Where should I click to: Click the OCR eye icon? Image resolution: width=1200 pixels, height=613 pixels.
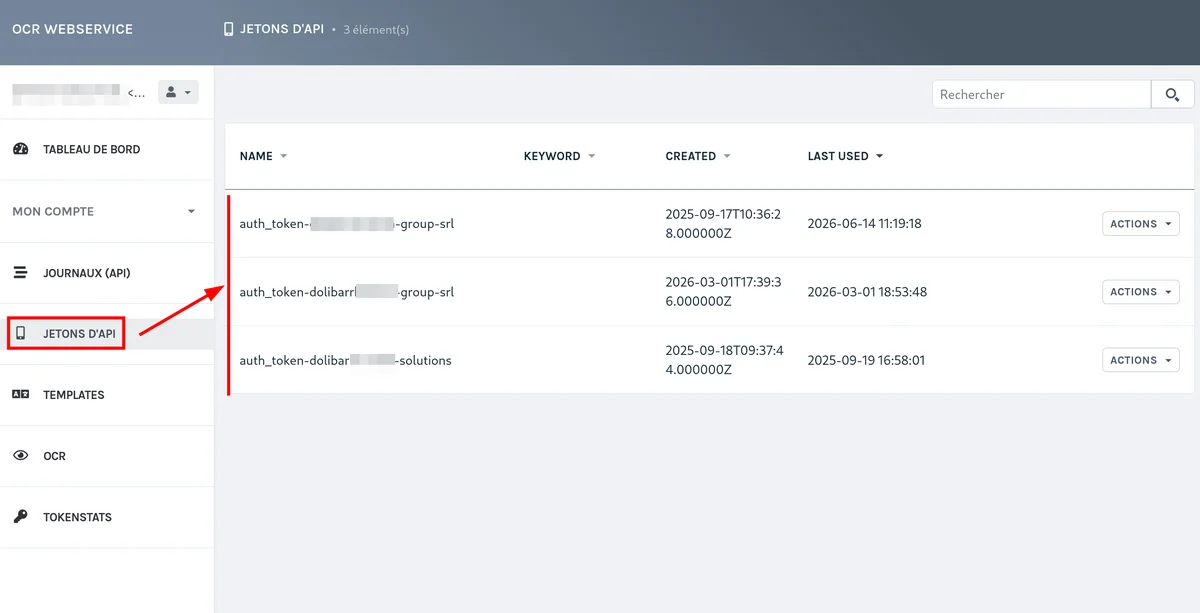point(20,456)
